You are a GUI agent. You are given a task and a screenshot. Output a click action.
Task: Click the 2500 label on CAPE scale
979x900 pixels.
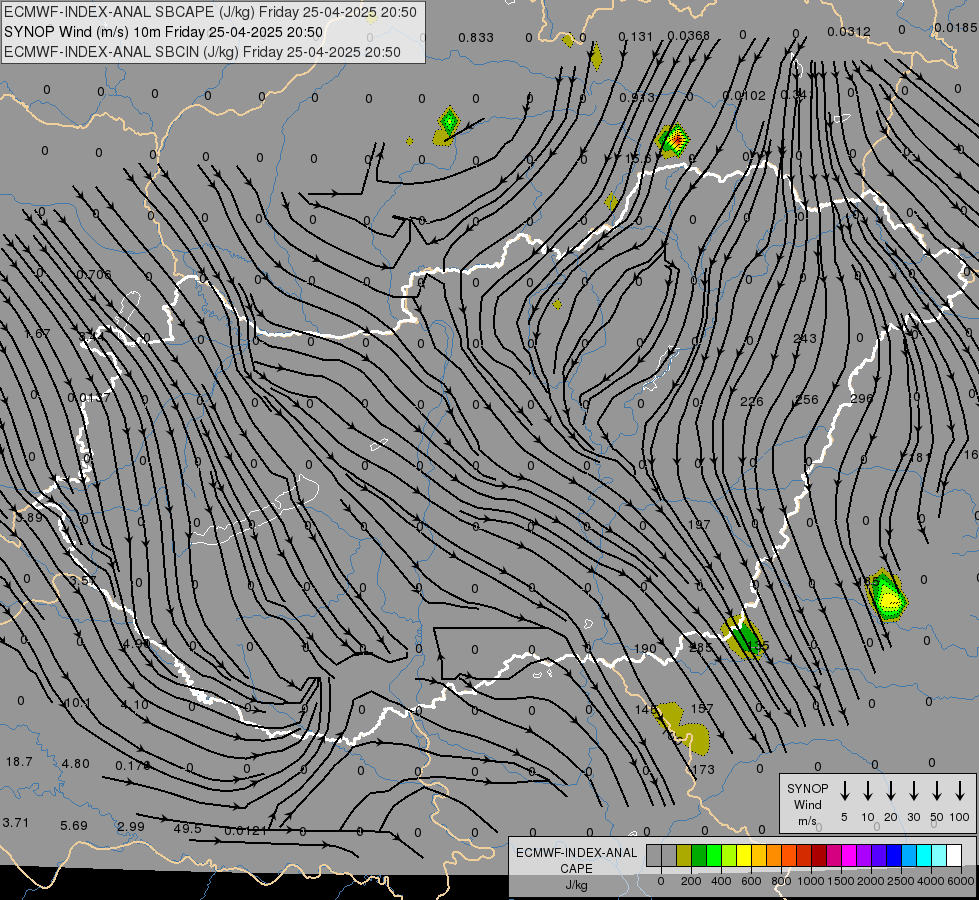(901, 881)
